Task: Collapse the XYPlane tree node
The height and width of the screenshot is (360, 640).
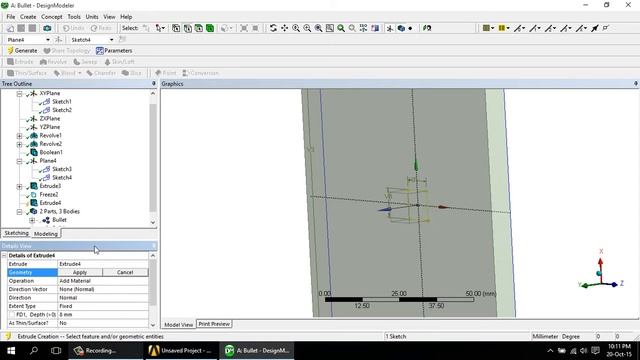Action: tap(19, 93)
